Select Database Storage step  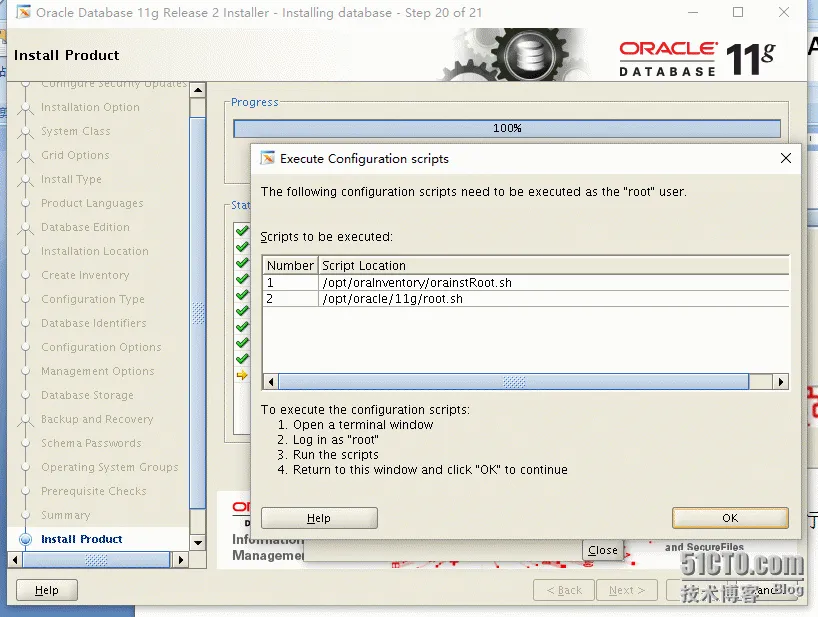coord(87,395)
